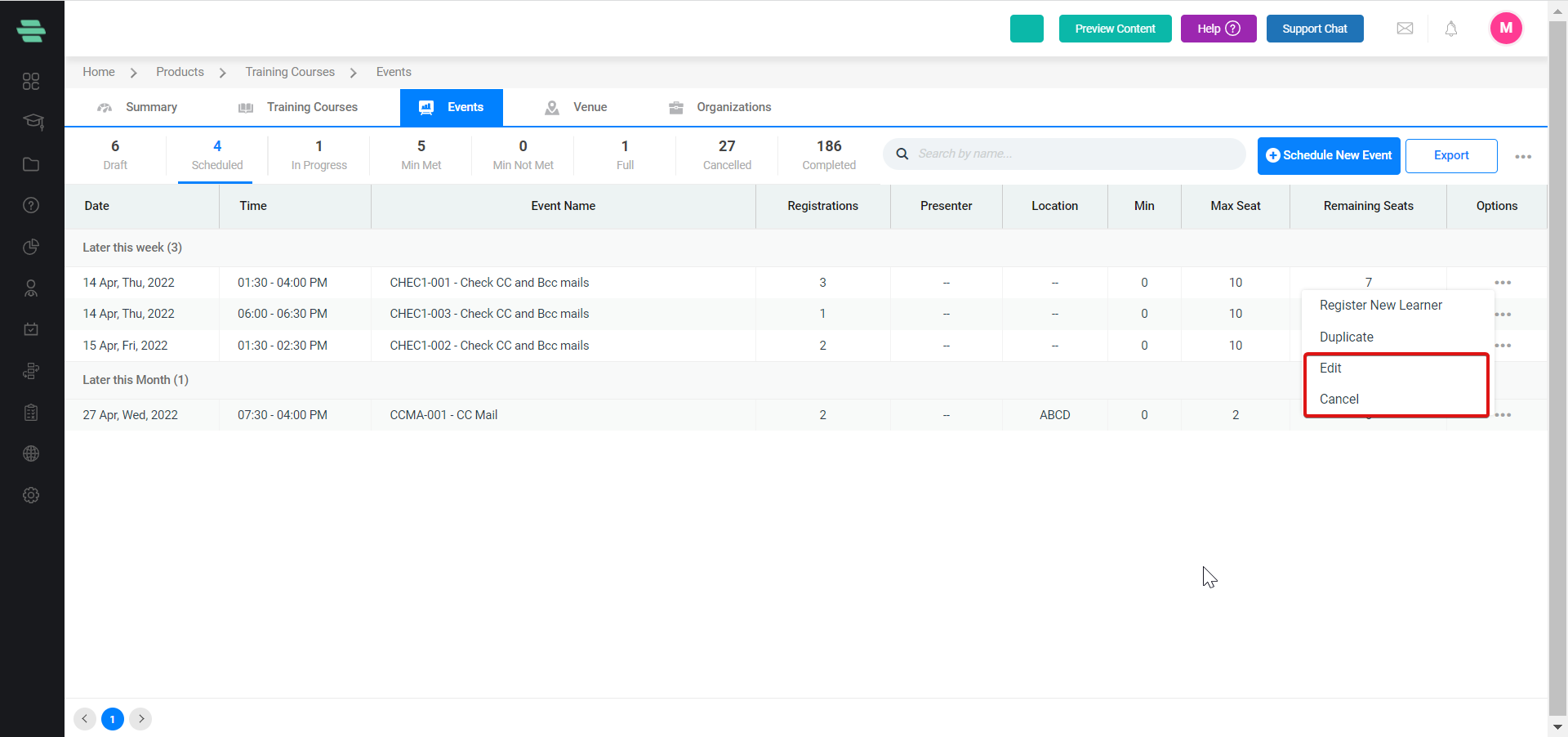This screenshot has height=737, width=1568.
Task: Open the workflow diagram sidebar icon
Action: coord(31,371)
